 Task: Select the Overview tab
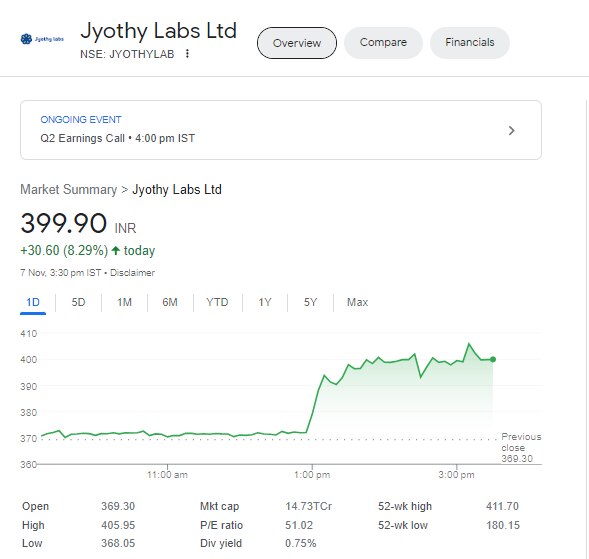point(297,43)
